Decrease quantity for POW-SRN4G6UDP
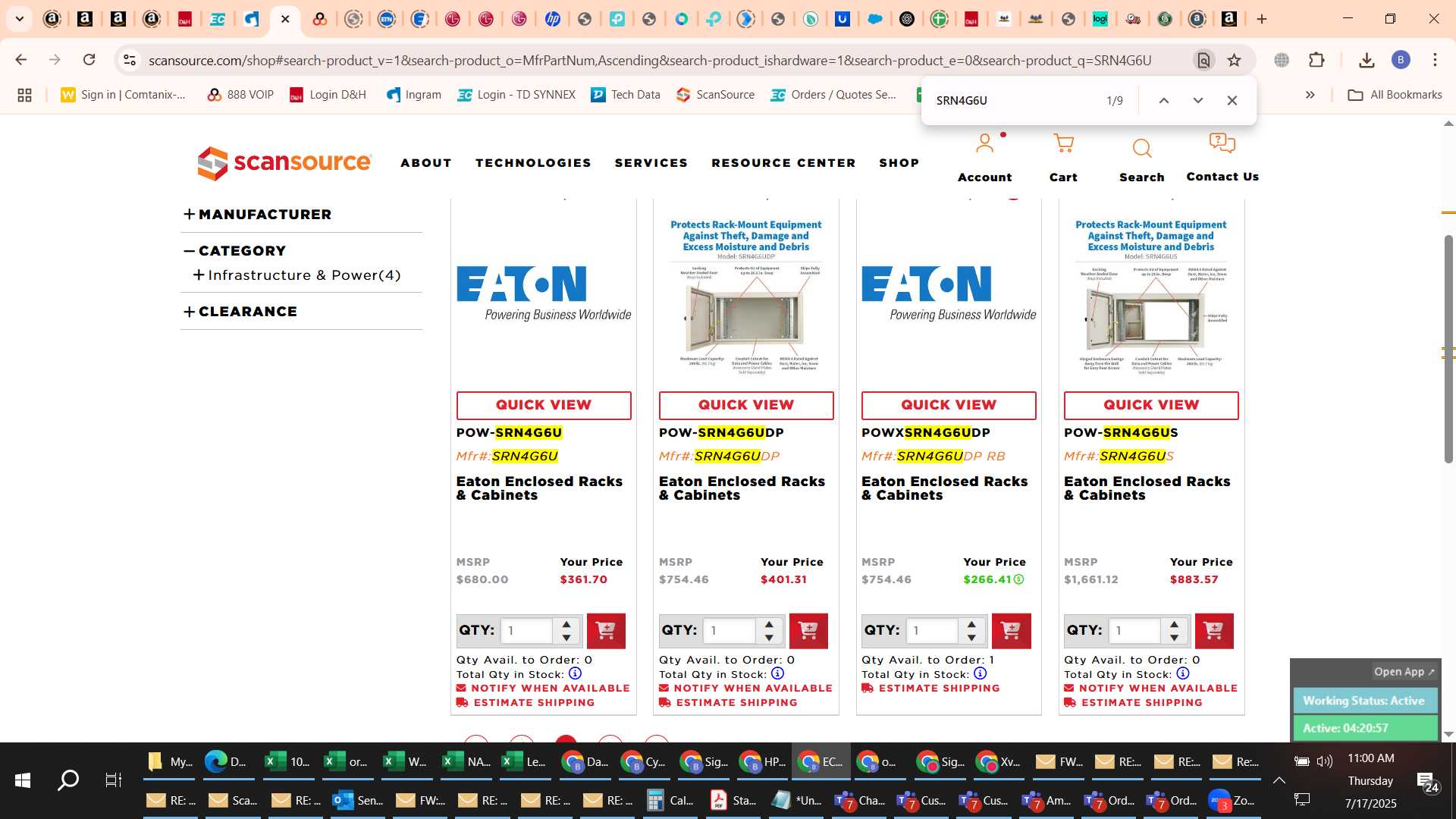 point(769,637)
